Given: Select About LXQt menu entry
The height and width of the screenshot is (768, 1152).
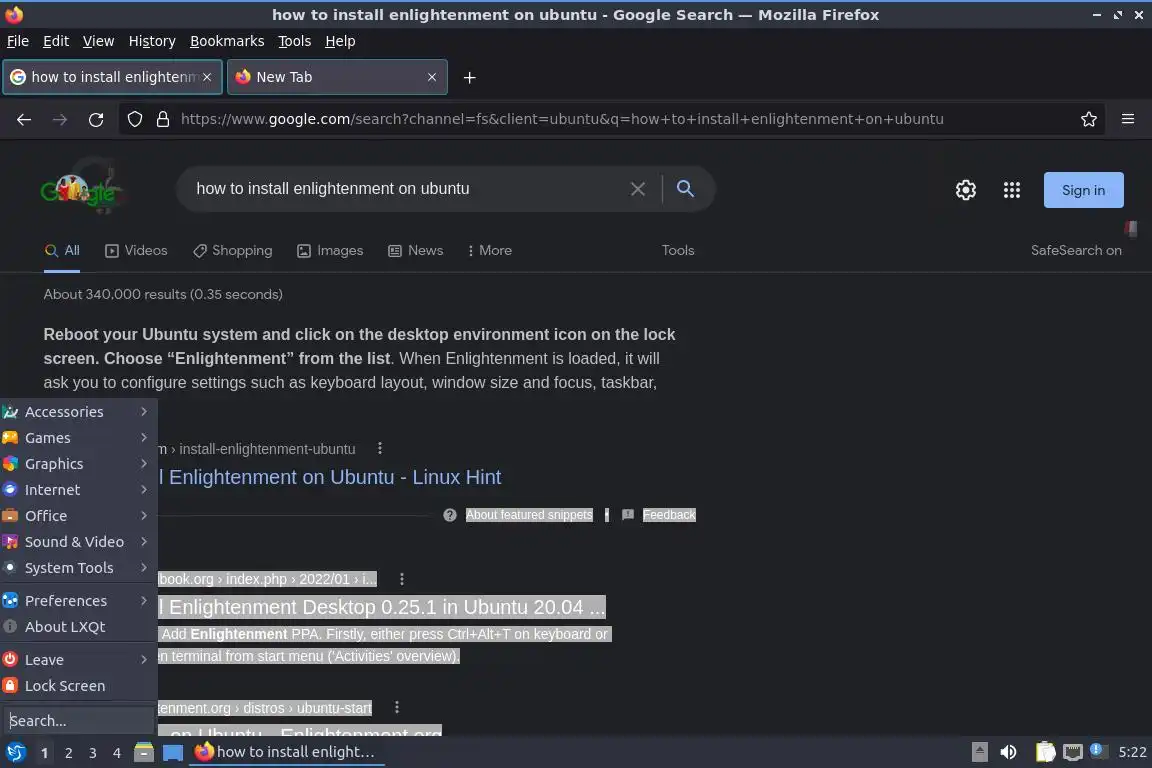Looking at the screenshot, I should click(79, 627).
